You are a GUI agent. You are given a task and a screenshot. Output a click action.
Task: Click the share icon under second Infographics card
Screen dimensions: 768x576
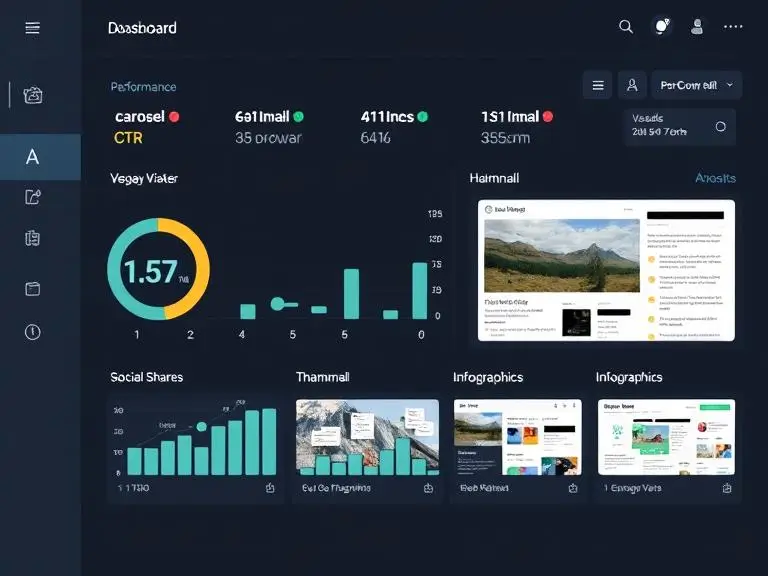click(x=727, y=488)
